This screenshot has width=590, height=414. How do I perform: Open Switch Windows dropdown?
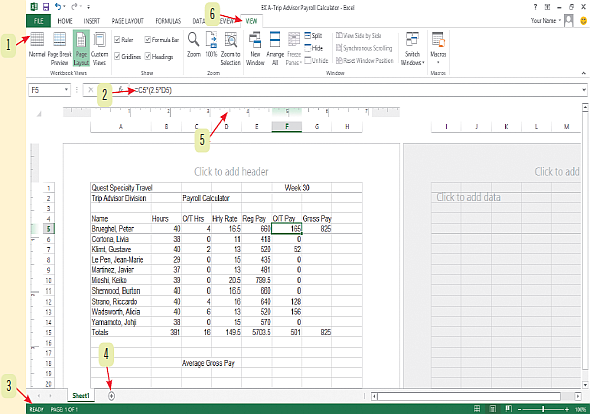[x=412, y=49]
